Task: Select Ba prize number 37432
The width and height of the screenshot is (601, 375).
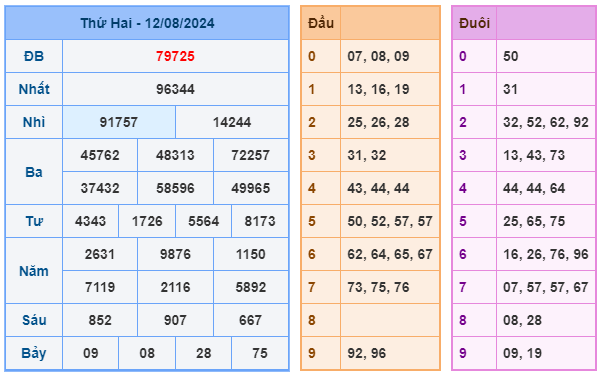Action: pos(100,188)
